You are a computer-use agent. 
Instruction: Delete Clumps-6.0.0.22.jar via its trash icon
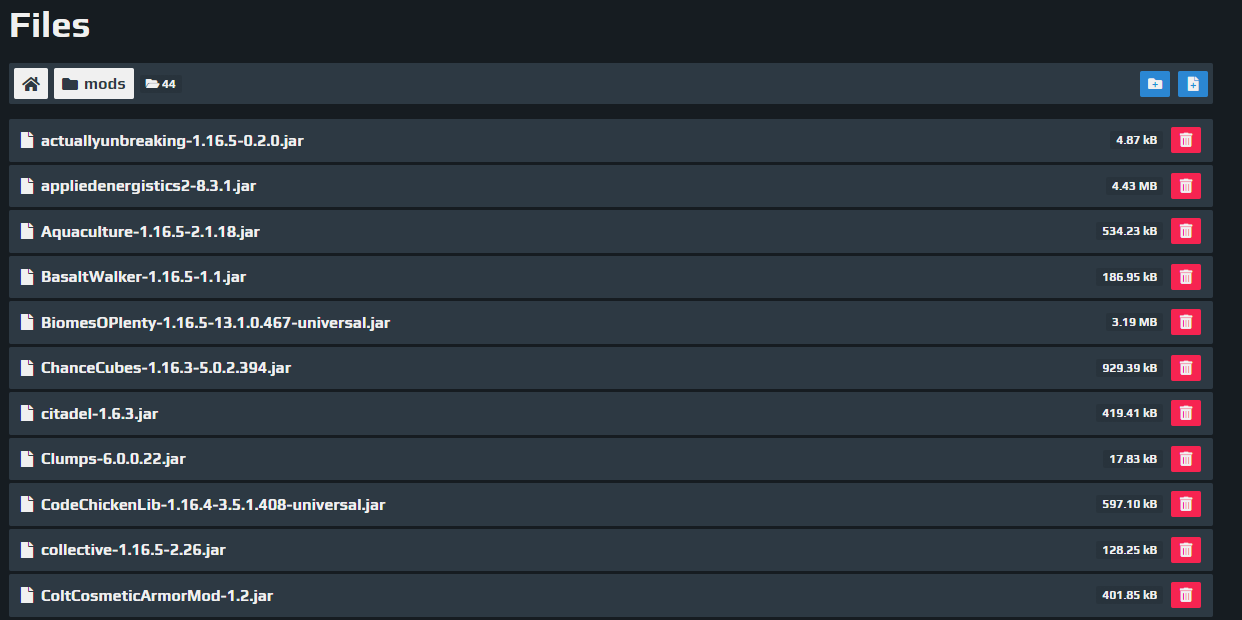click(1186, 459)
